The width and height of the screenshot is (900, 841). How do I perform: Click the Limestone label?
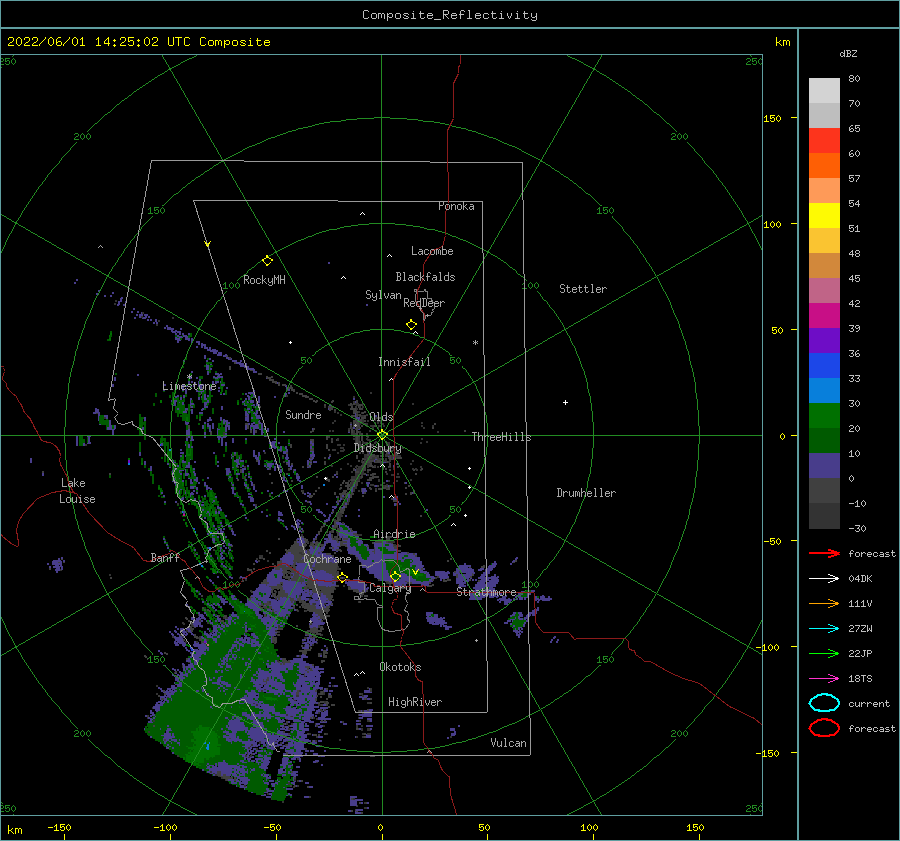coord(189,386)
